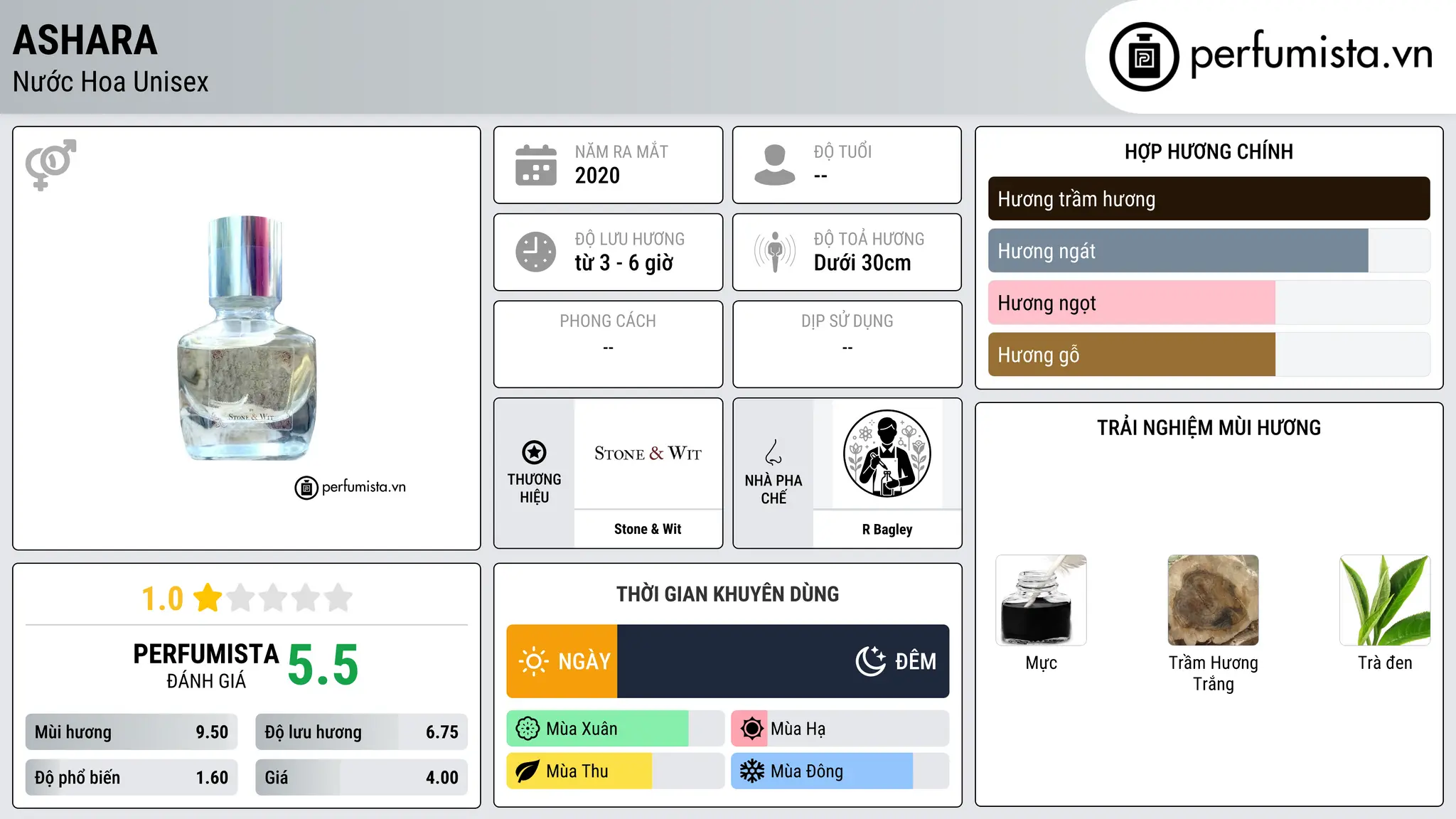This screenshot has width=1456, height=819.
Task: Click the nose icon above Nhà pha chế
Action: tap(773, 452)
